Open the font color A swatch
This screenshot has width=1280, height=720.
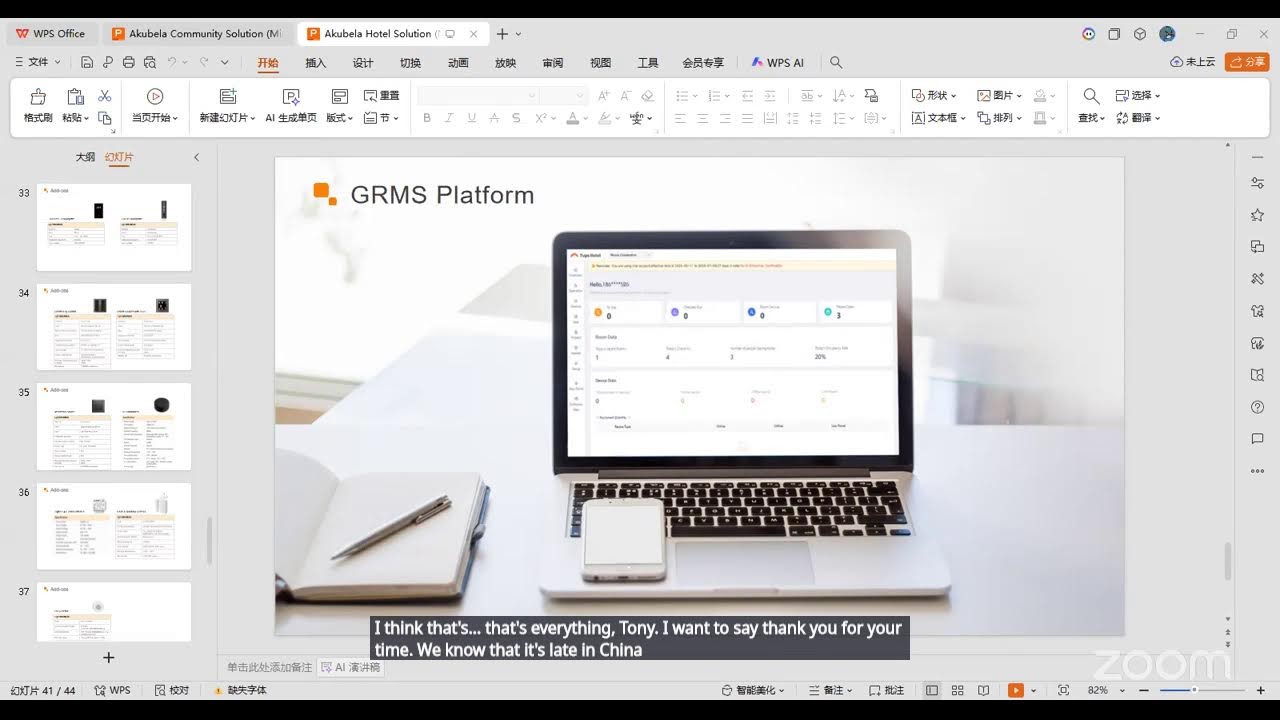click(x=572, y=118)
